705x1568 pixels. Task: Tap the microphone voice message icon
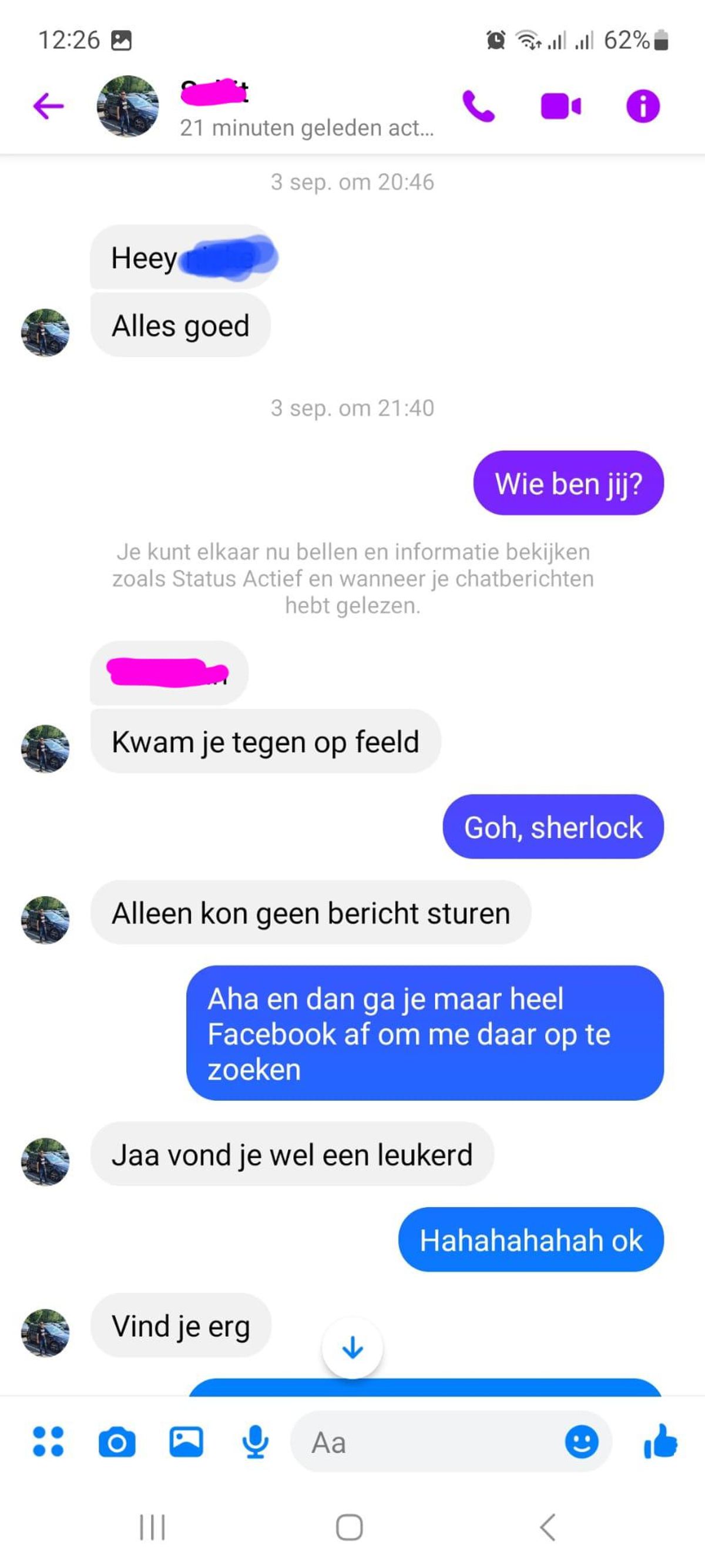click(x=256, y=1442)
